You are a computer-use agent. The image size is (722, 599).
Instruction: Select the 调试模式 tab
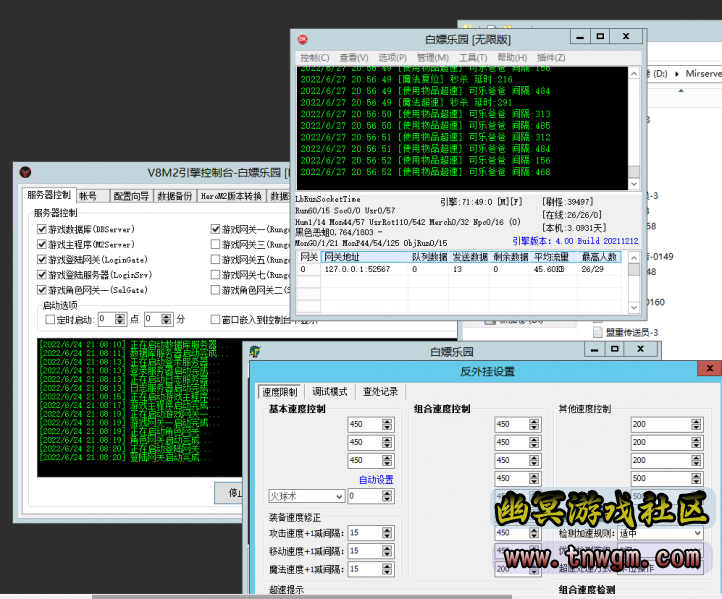[x=330, y=391]
